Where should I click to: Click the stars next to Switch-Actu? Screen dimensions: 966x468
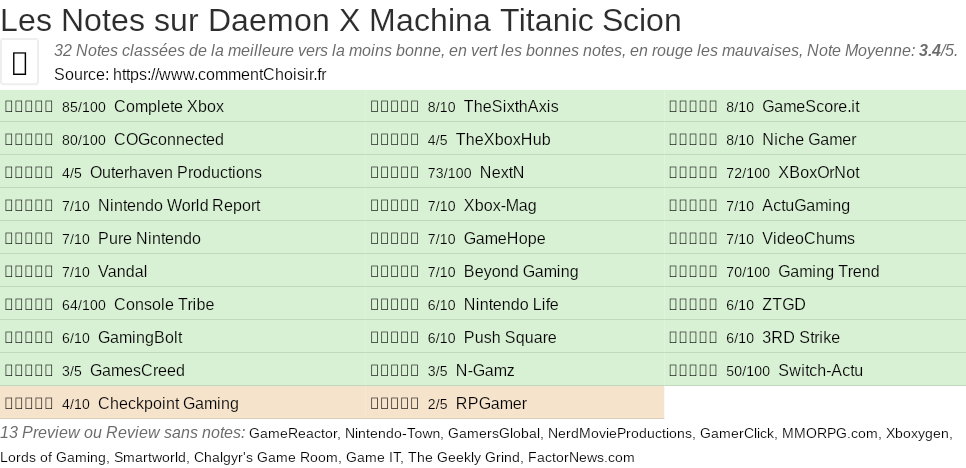click(x=693, y=371)
